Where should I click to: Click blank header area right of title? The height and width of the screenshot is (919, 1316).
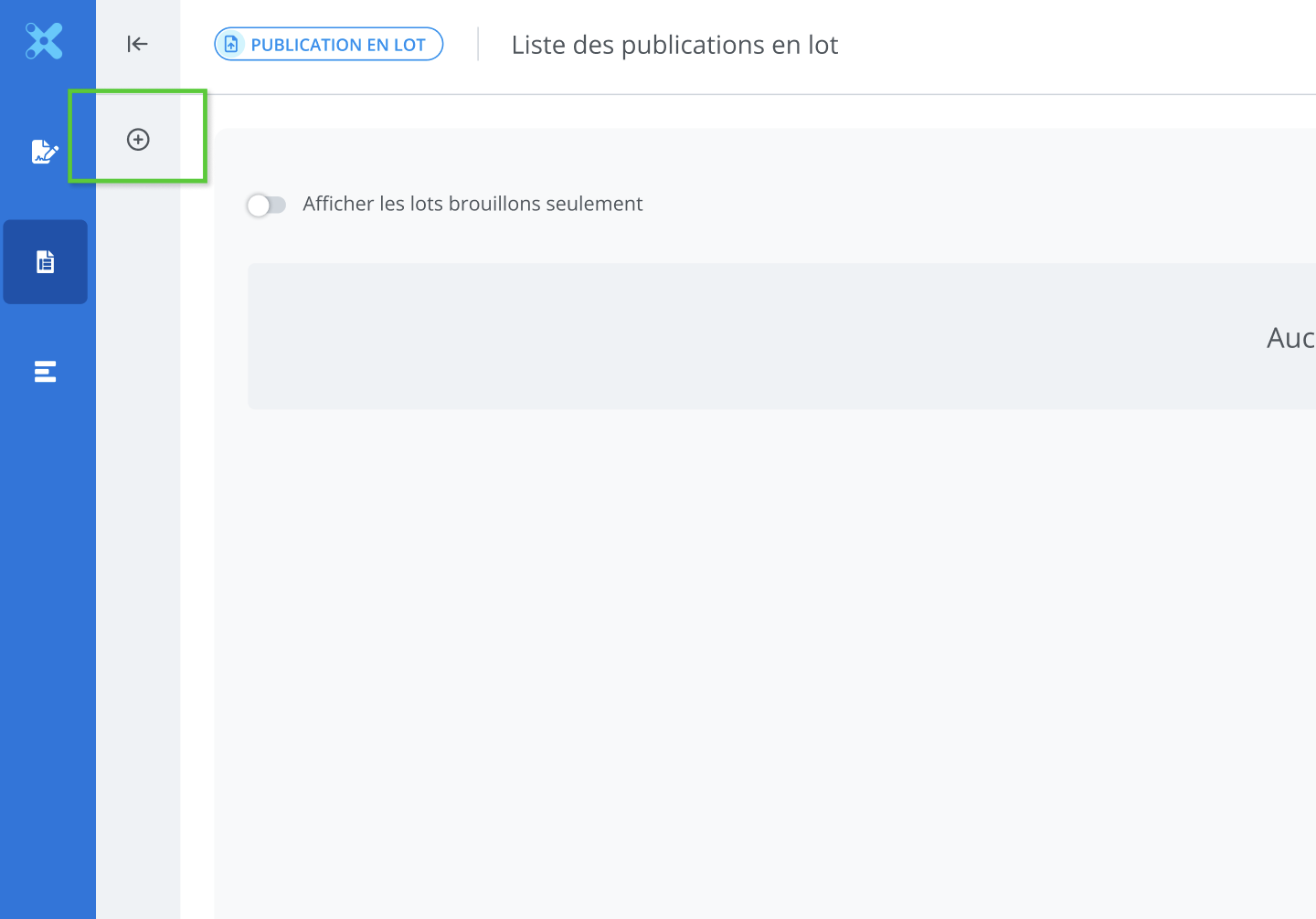point(1078,45)
